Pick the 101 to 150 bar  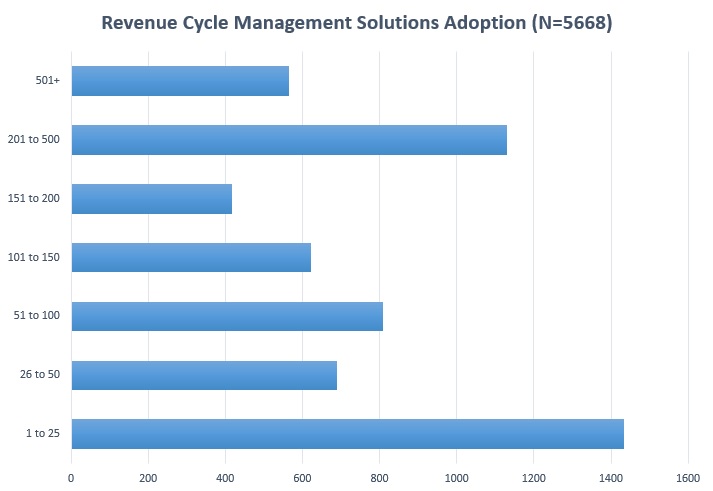191,258
